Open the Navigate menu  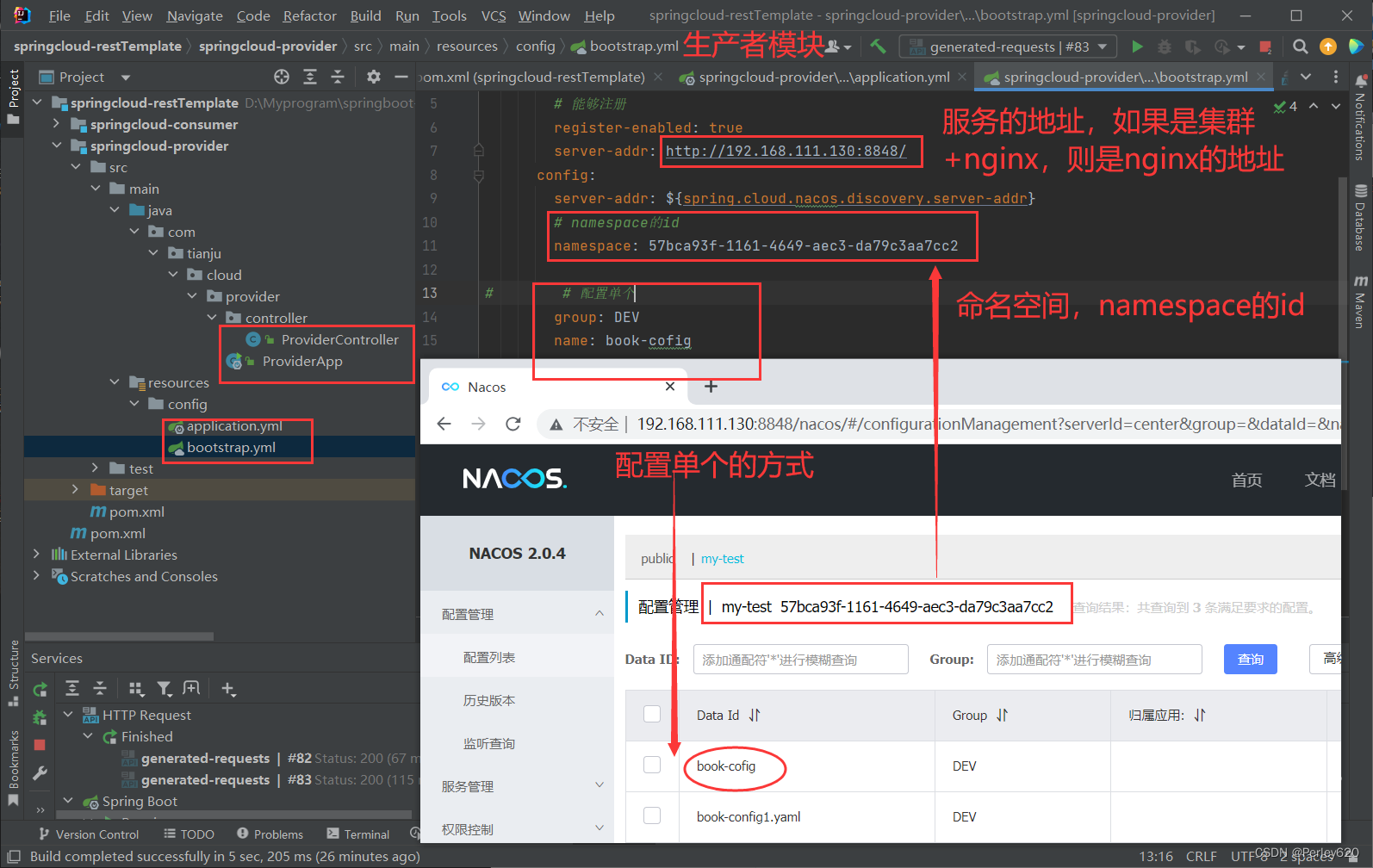pos(195,15)
